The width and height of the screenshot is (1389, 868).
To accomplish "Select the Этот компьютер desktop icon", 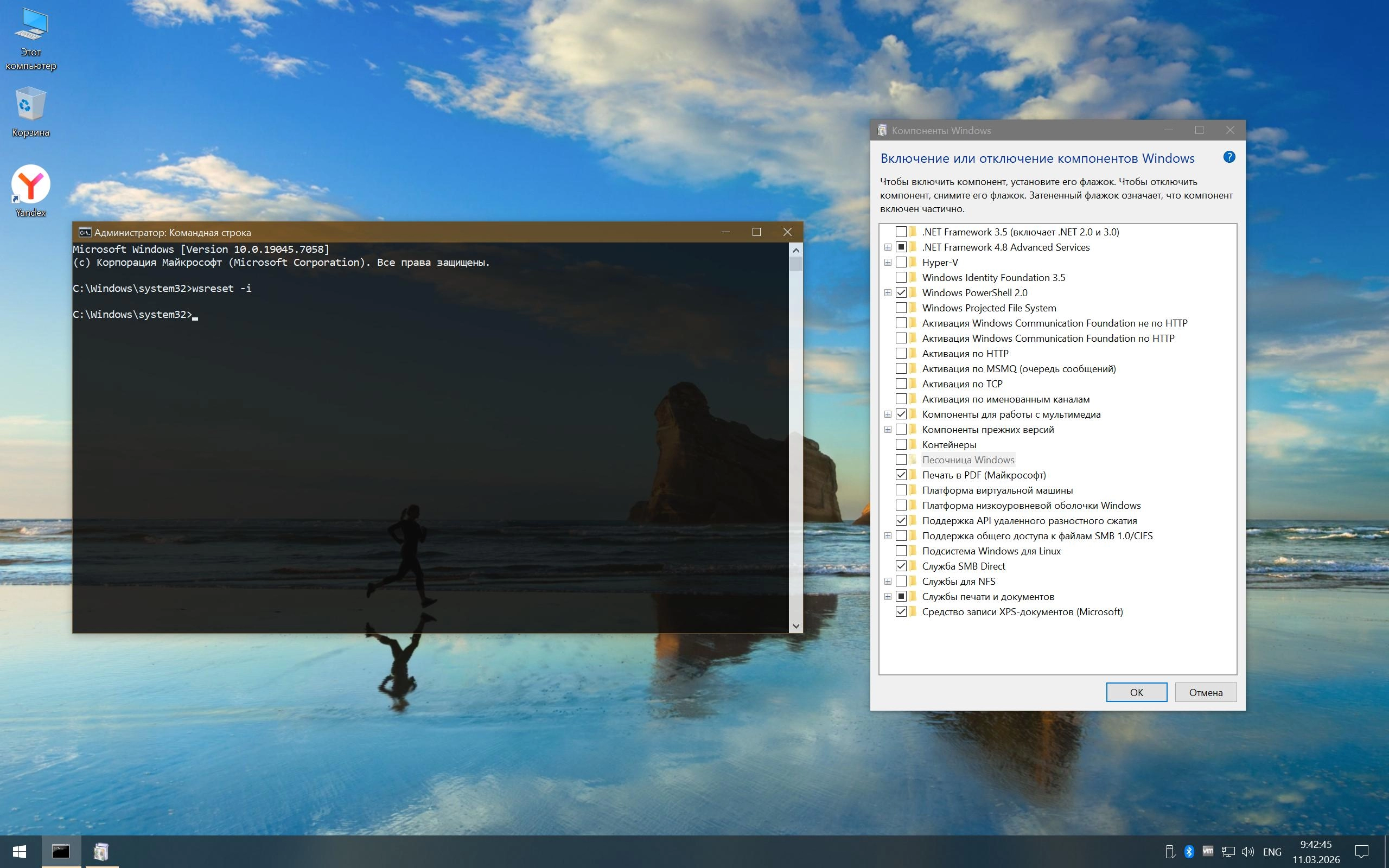I will [30, 26].
